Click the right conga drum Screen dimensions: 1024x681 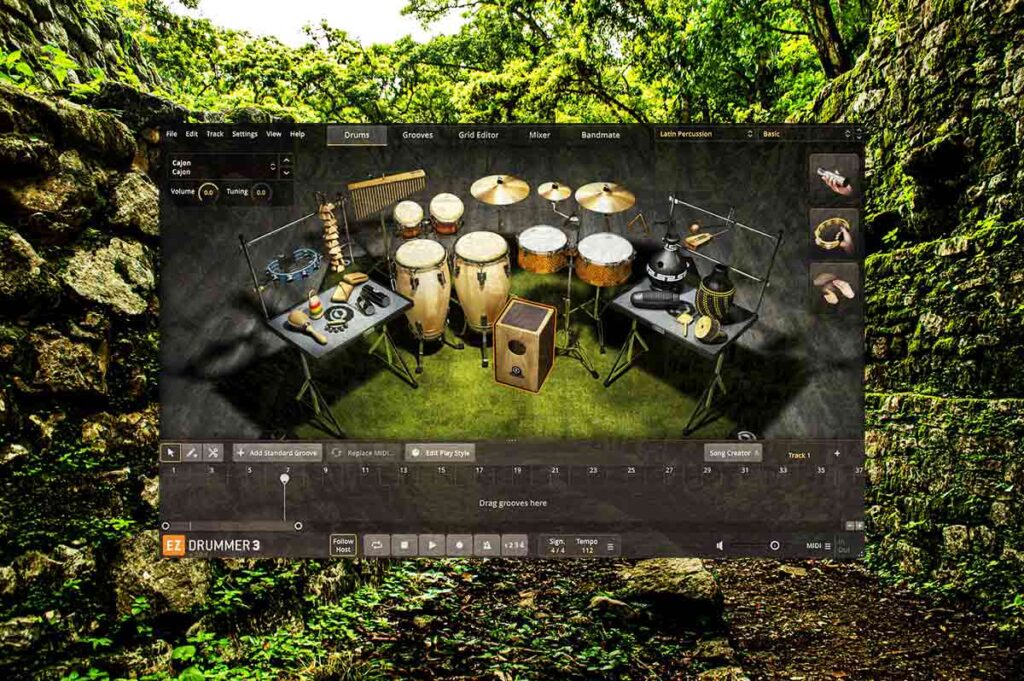click(482, 277)
